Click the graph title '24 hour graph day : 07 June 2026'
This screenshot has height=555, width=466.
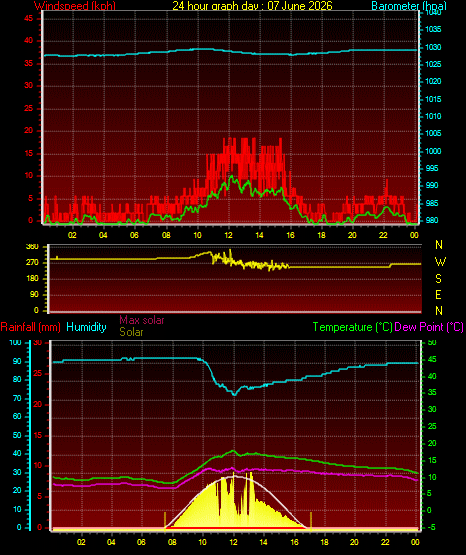tap(252, 6)
